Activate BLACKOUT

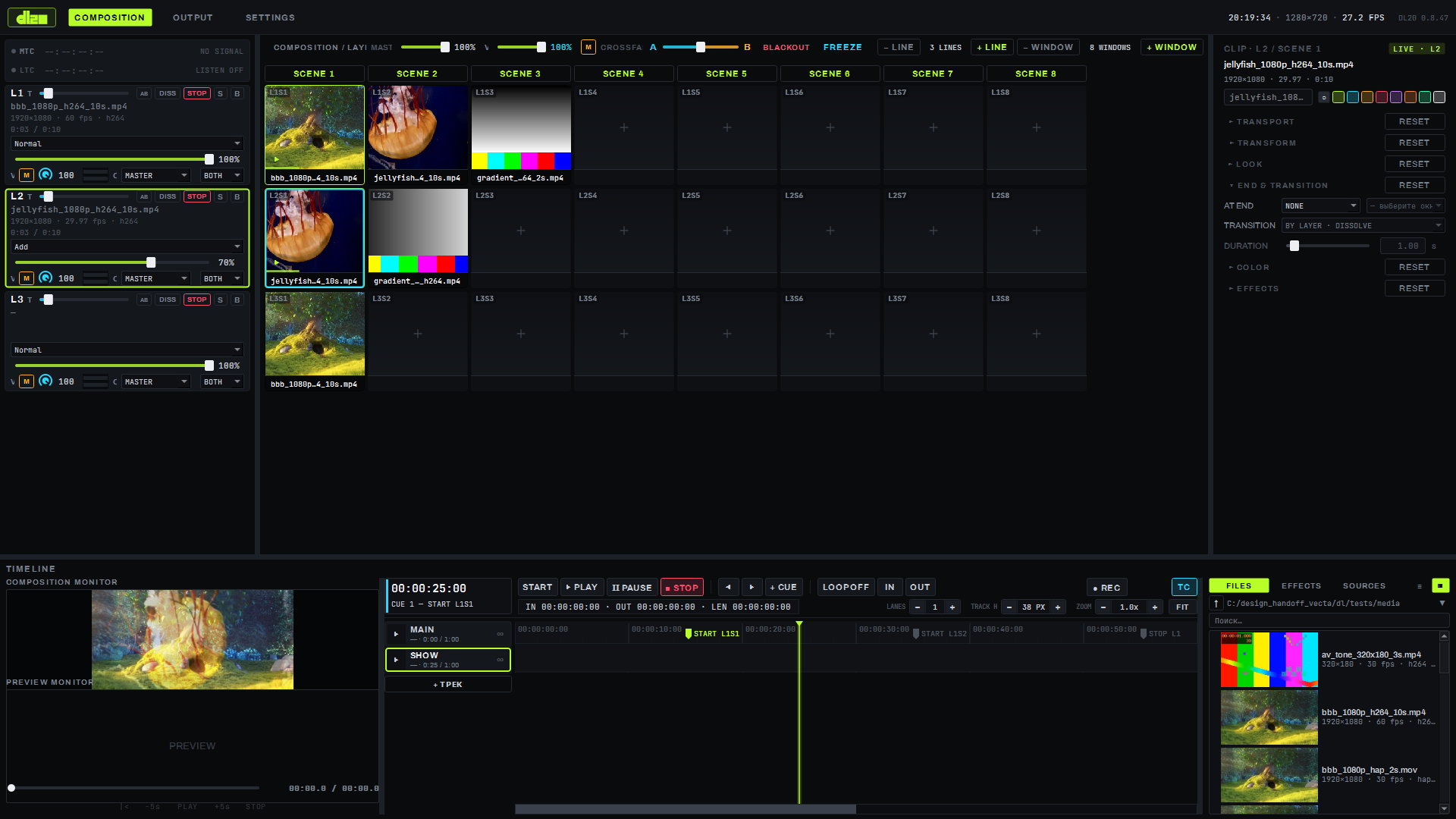tap(786, 47)
